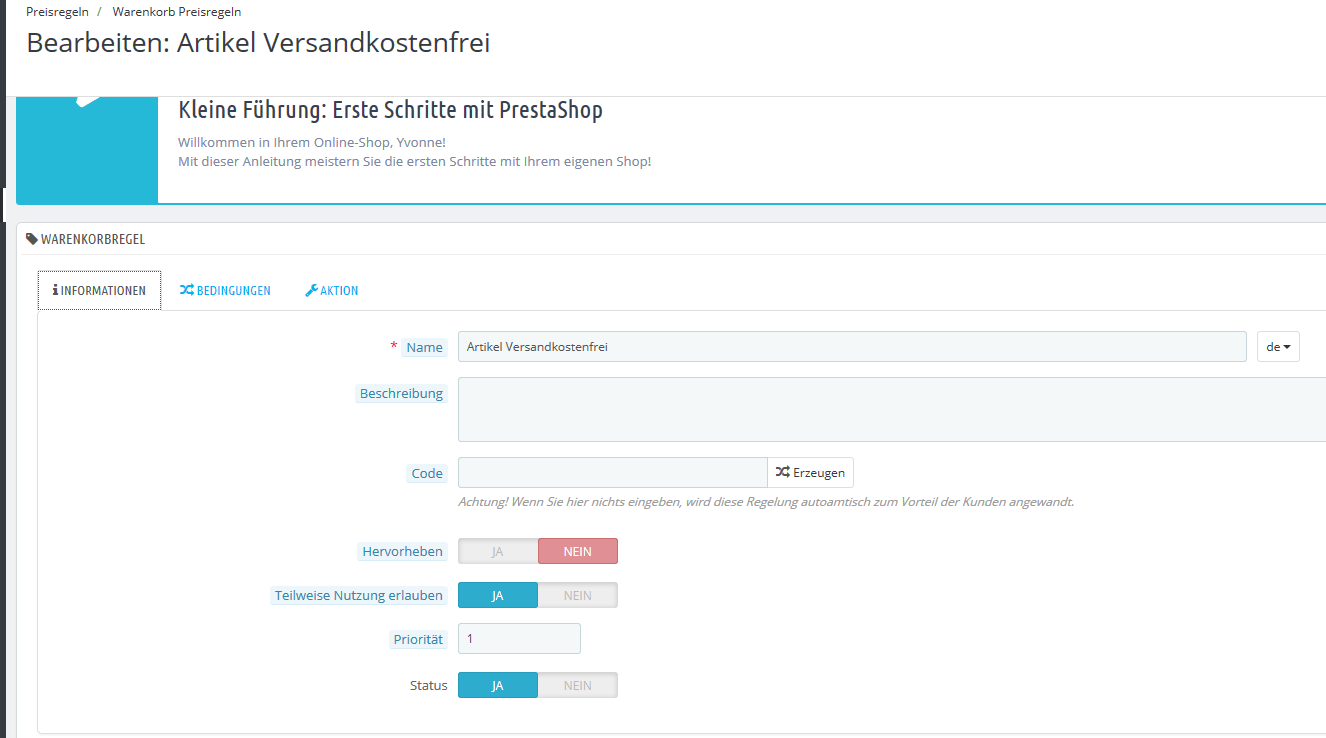Switch Status to NEIN
1326x738 pixels.
578,685
